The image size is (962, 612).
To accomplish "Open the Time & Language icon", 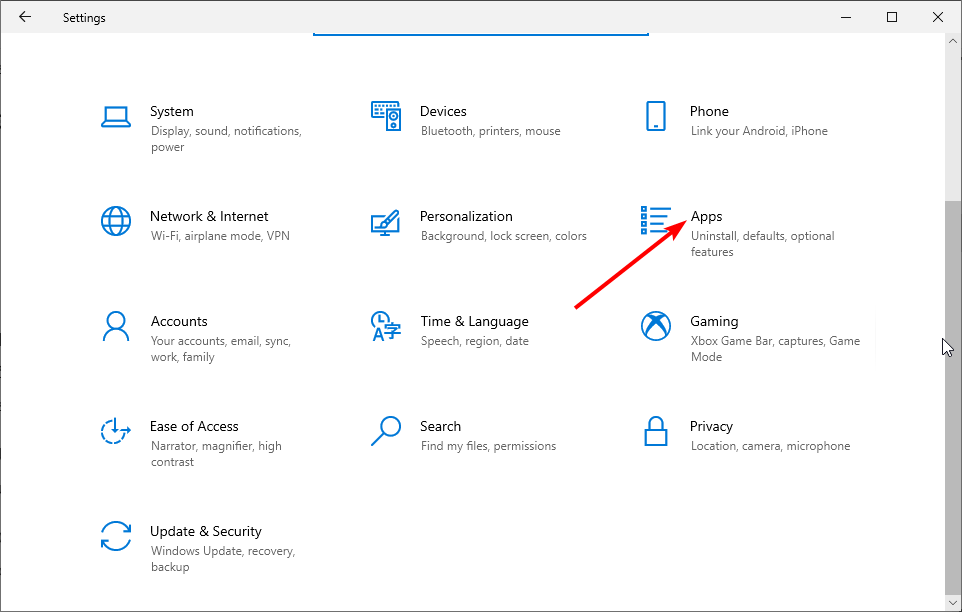I will [386, 326].
